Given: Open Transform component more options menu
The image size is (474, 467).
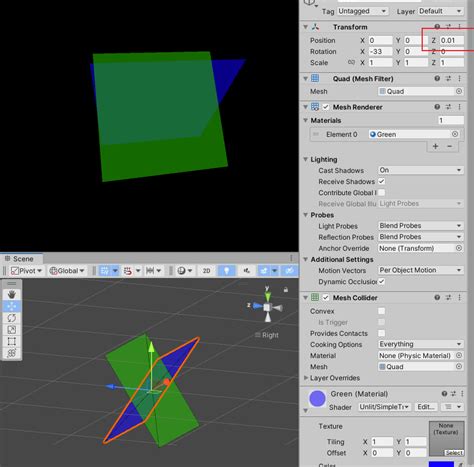Looking at the screenshot, I should pos(459,27).
